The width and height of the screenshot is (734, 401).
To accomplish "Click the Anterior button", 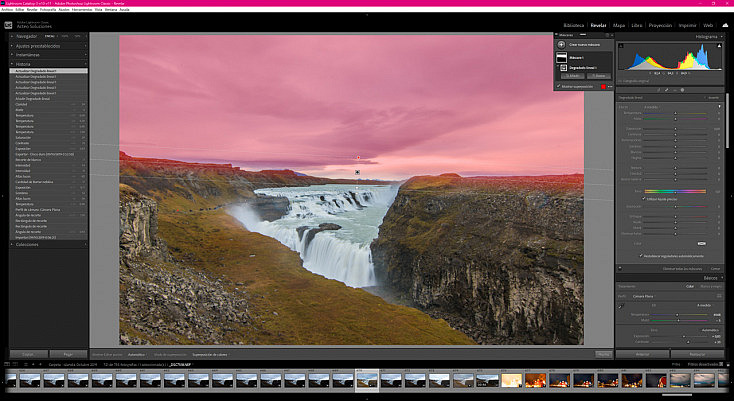I will click(642, 354).
